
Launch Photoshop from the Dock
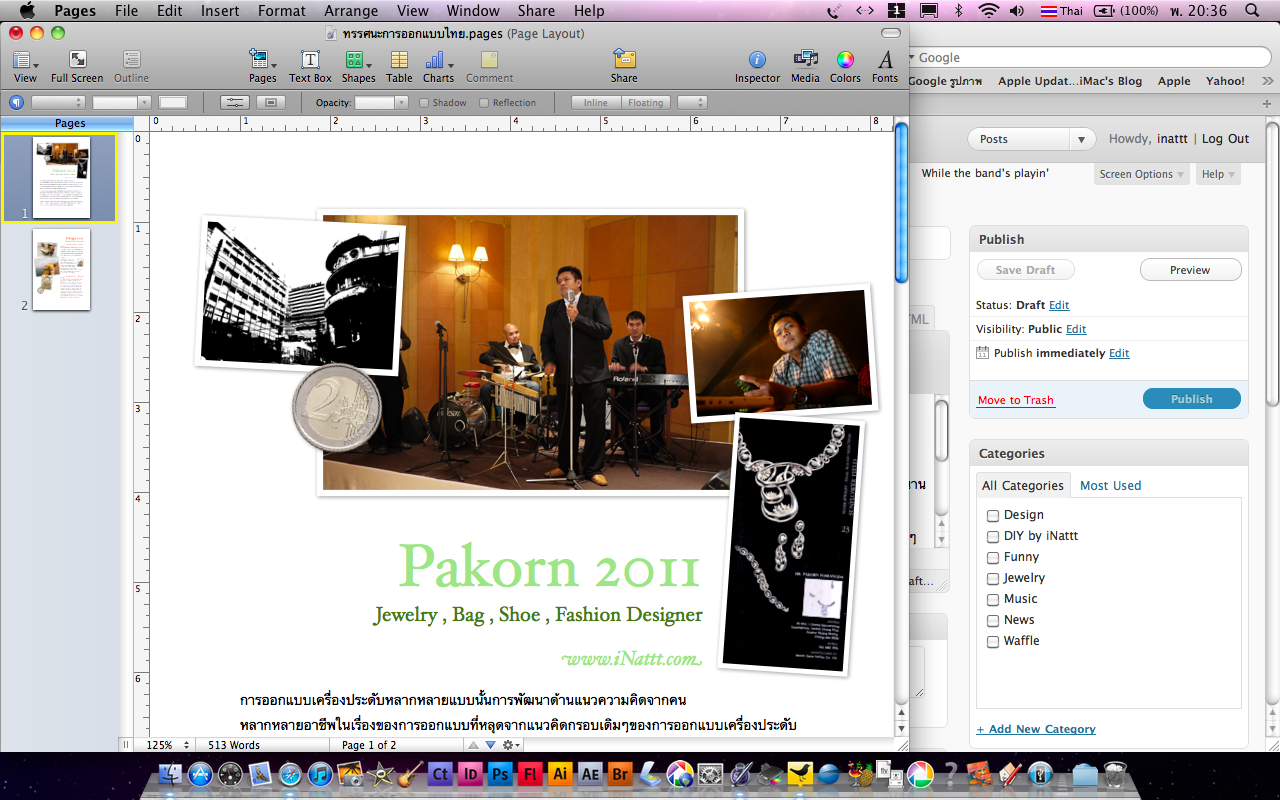[x=500, y=774]
